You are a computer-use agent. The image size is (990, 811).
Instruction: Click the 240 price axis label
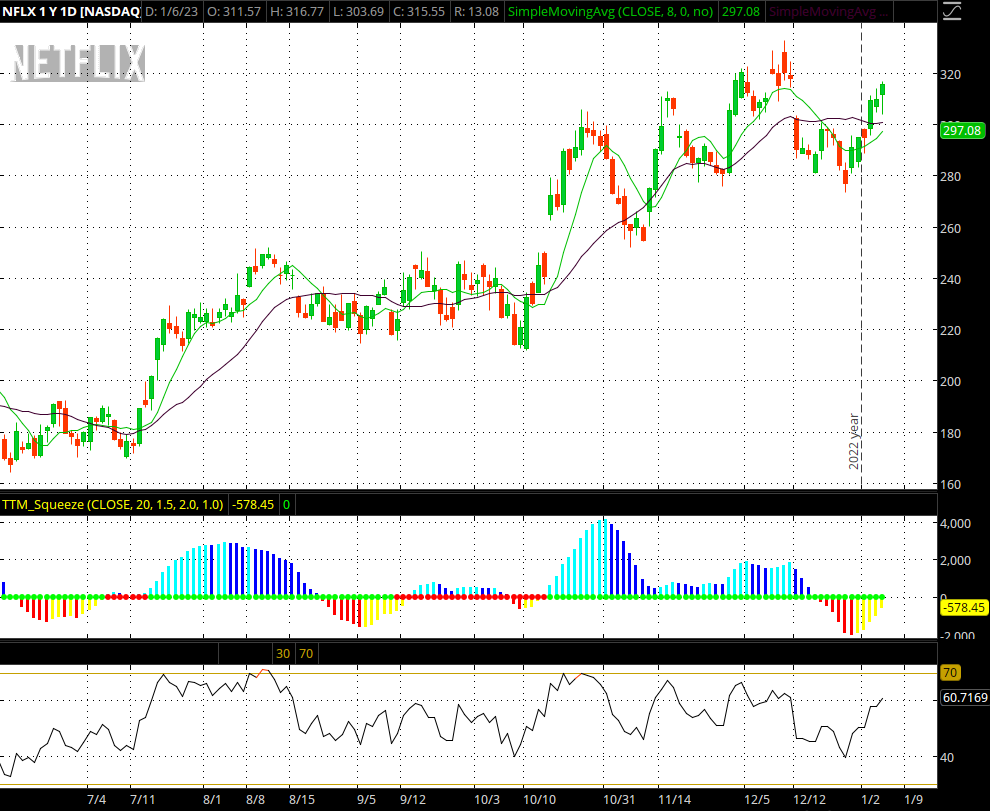[950, 279]
